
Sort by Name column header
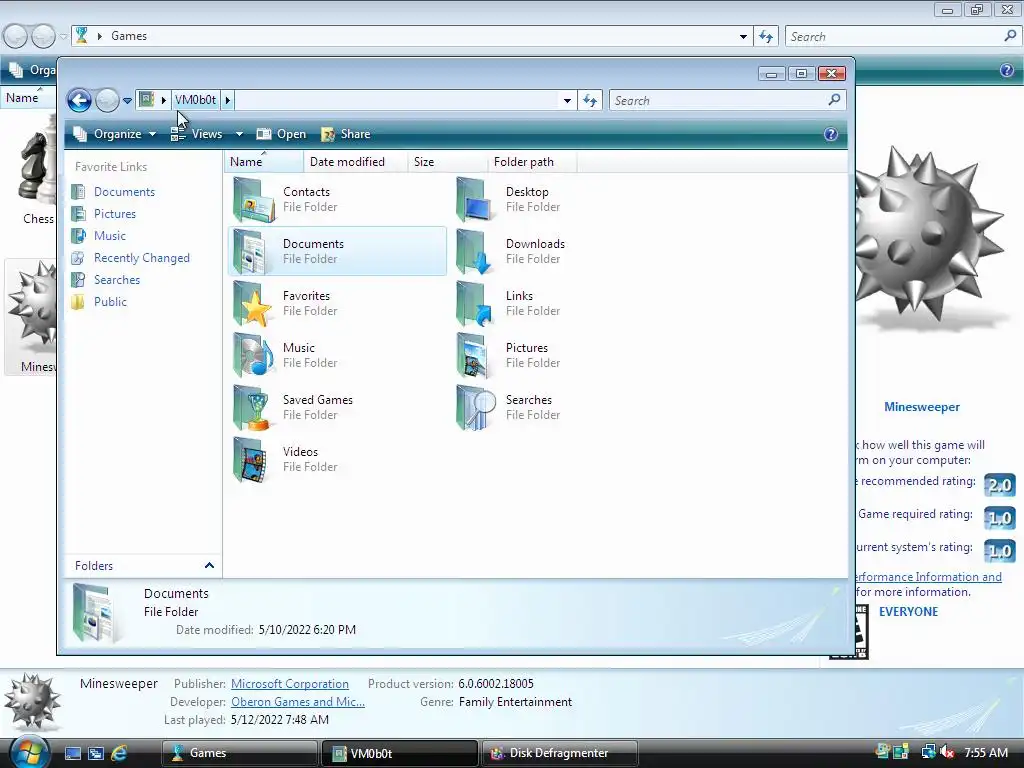(264, 162)
